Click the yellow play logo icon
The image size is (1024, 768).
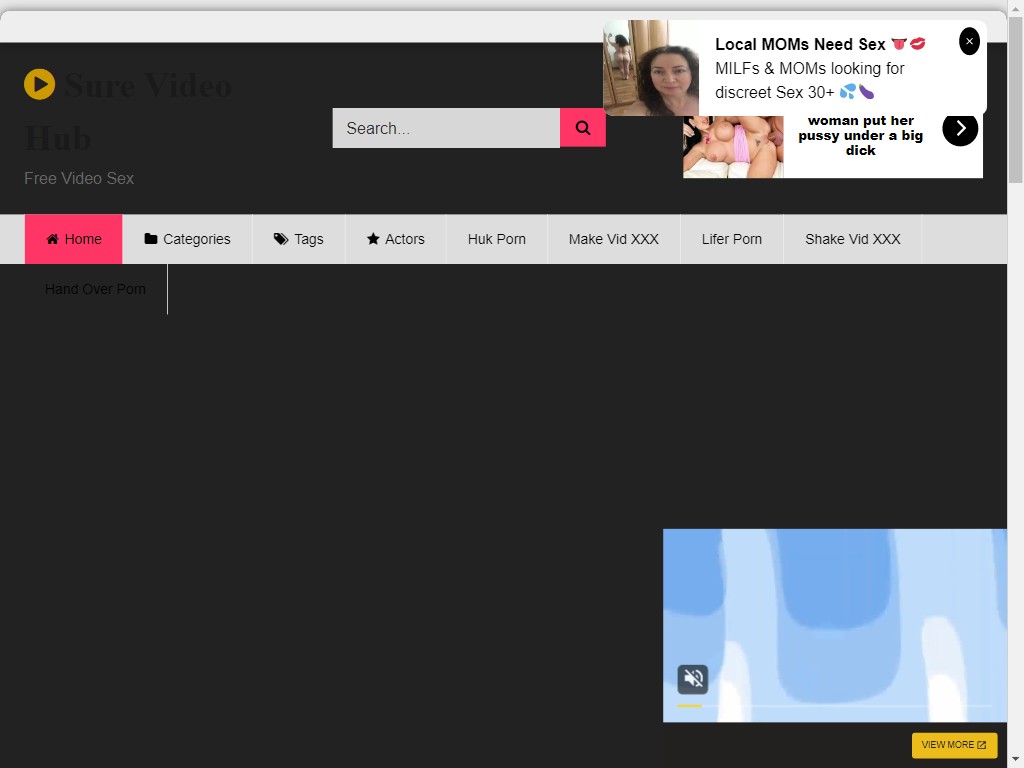click(40, 85)
